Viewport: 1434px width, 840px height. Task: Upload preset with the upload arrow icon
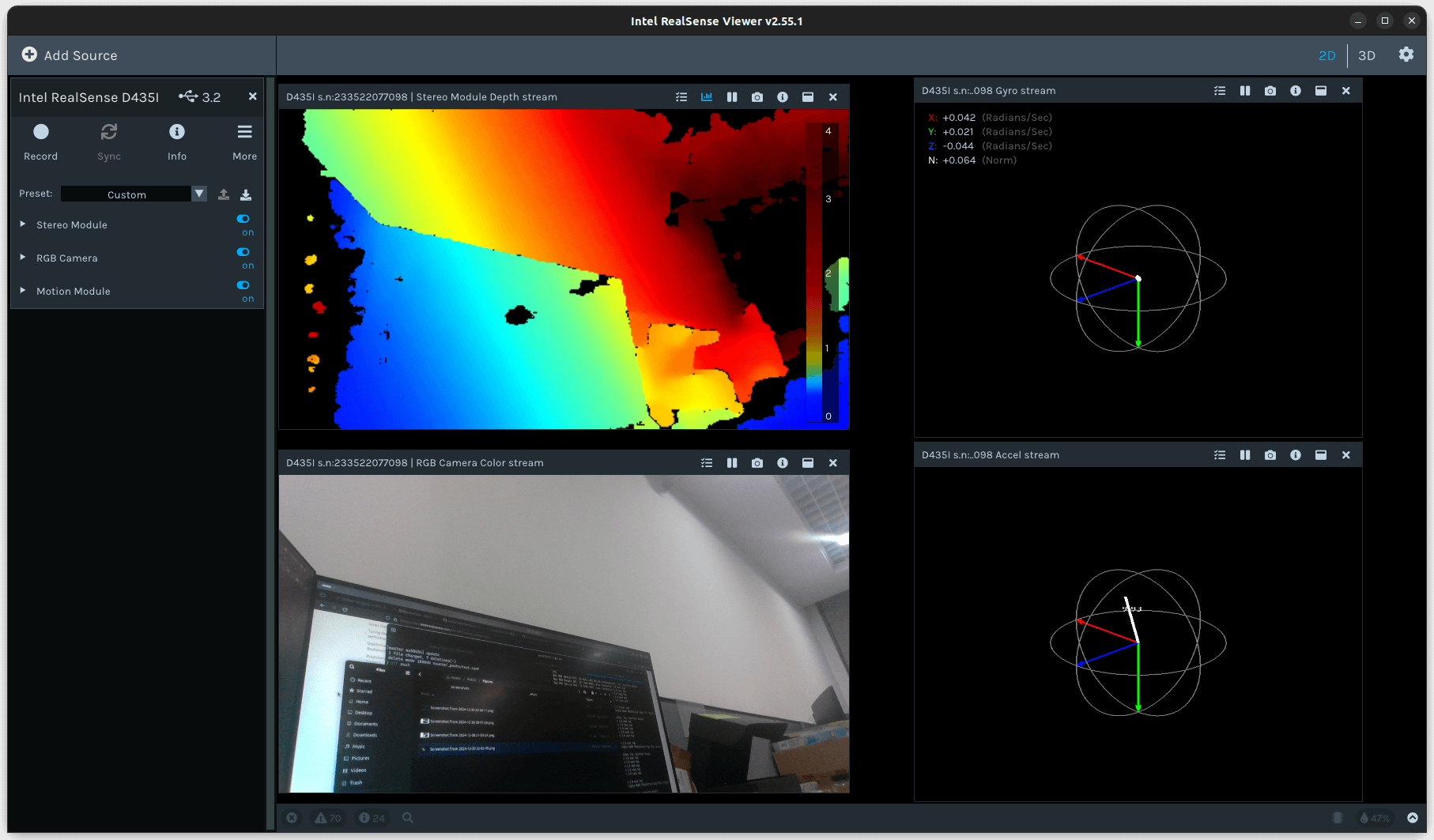tap(224, 194)
